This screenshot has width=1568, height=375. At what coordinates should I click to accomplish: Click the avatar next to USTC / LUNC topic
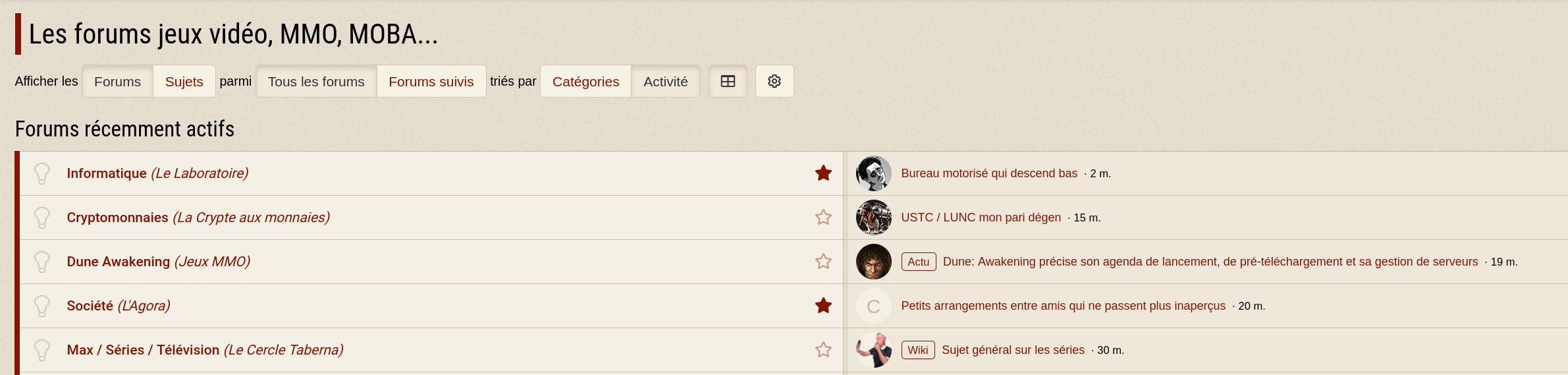[873, 217]
